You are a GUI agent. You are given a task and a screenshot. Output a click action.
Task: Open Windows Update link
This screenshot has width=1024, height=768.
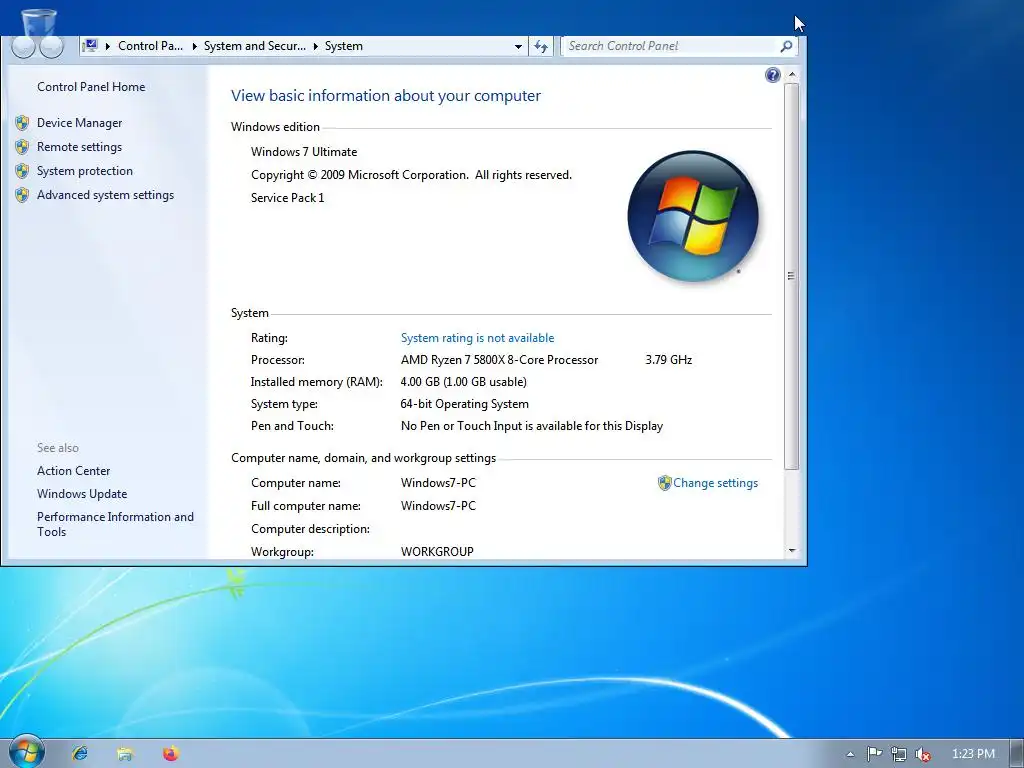[82, 494]
